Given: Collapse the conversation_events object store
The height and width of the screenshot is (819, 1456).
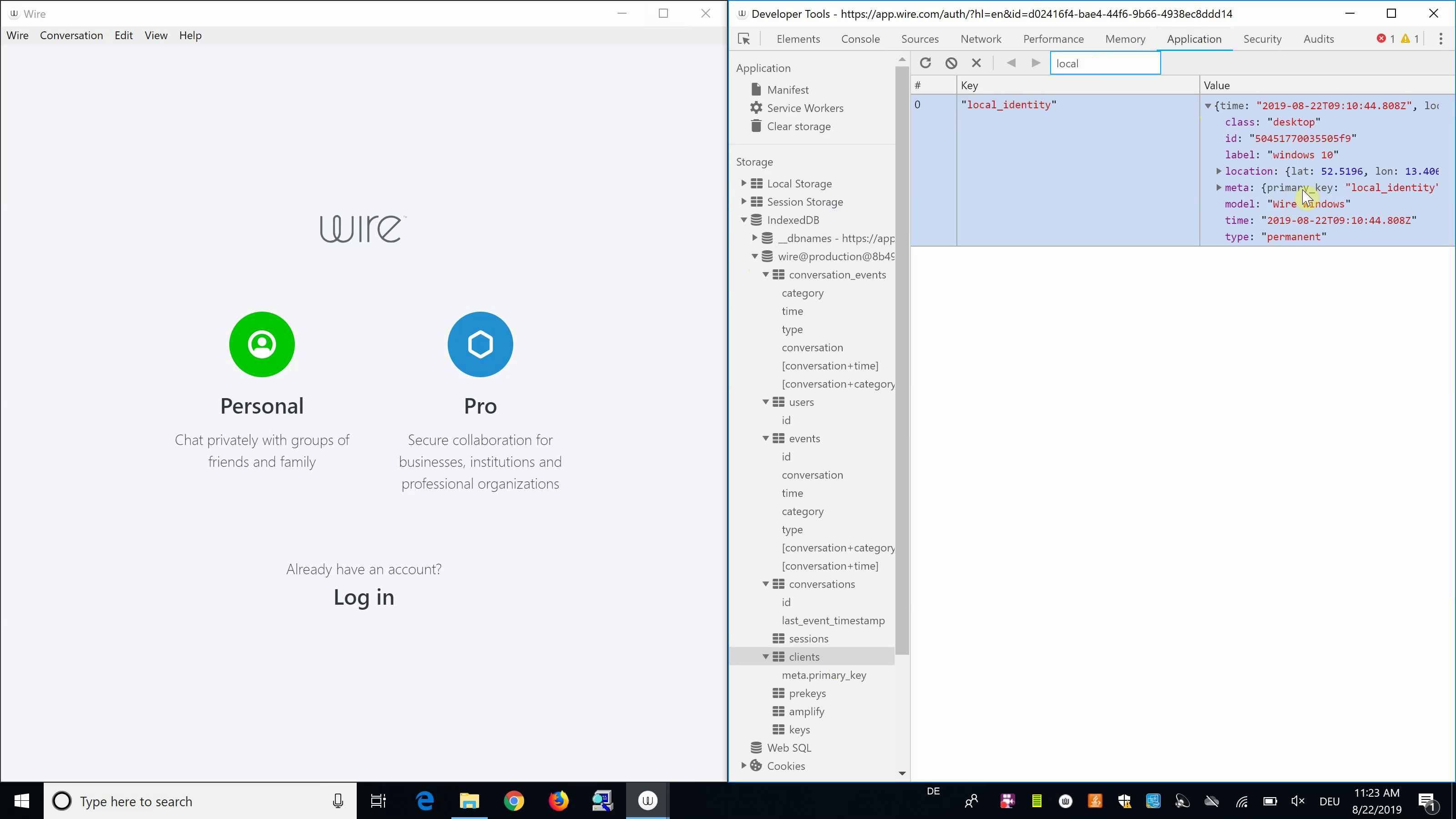Looking at the screenshot, I should click(x=766, y=275).
